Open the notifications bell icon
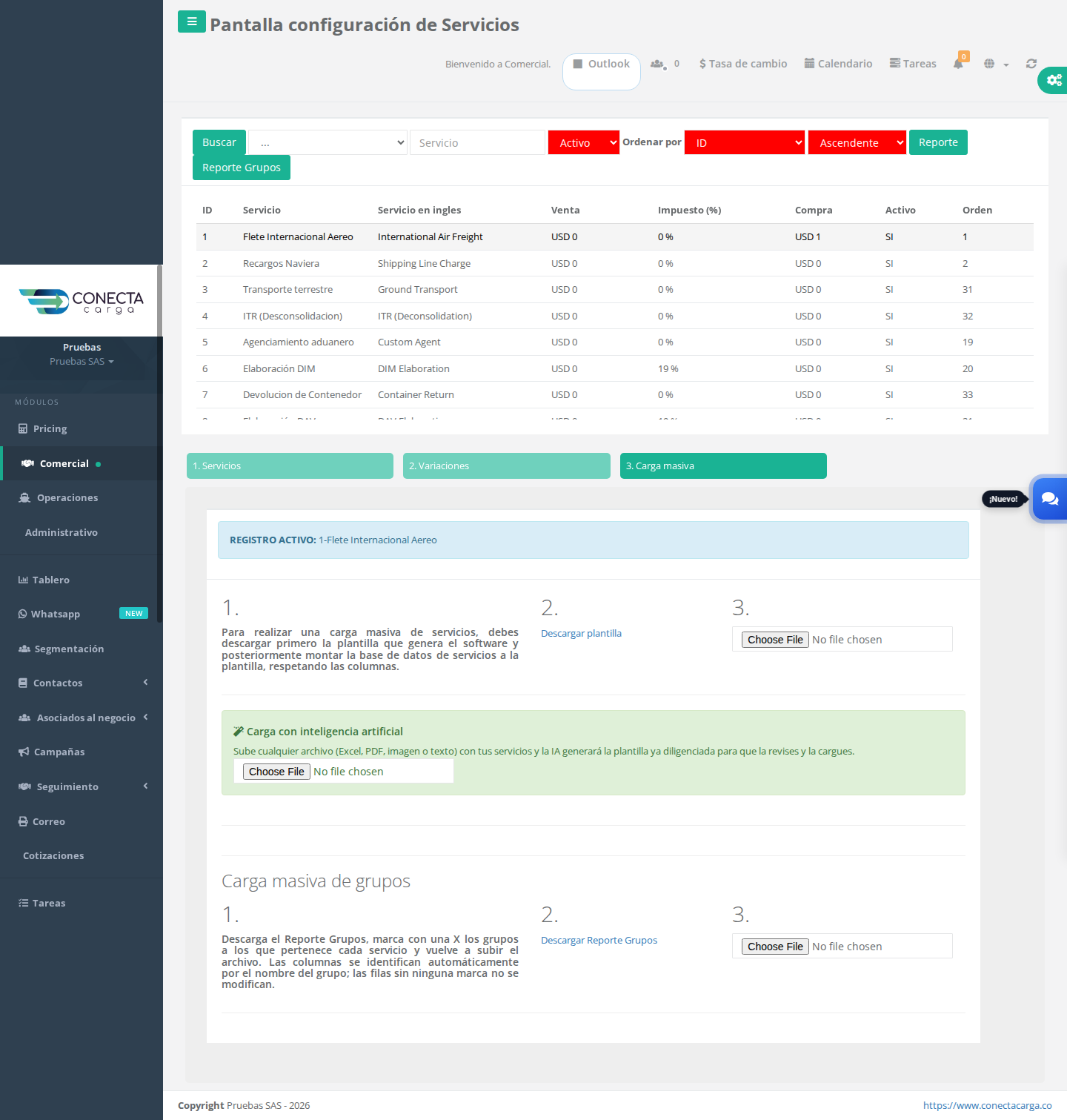This screenshot has width=1067, height=1120. tap(959, 63)
